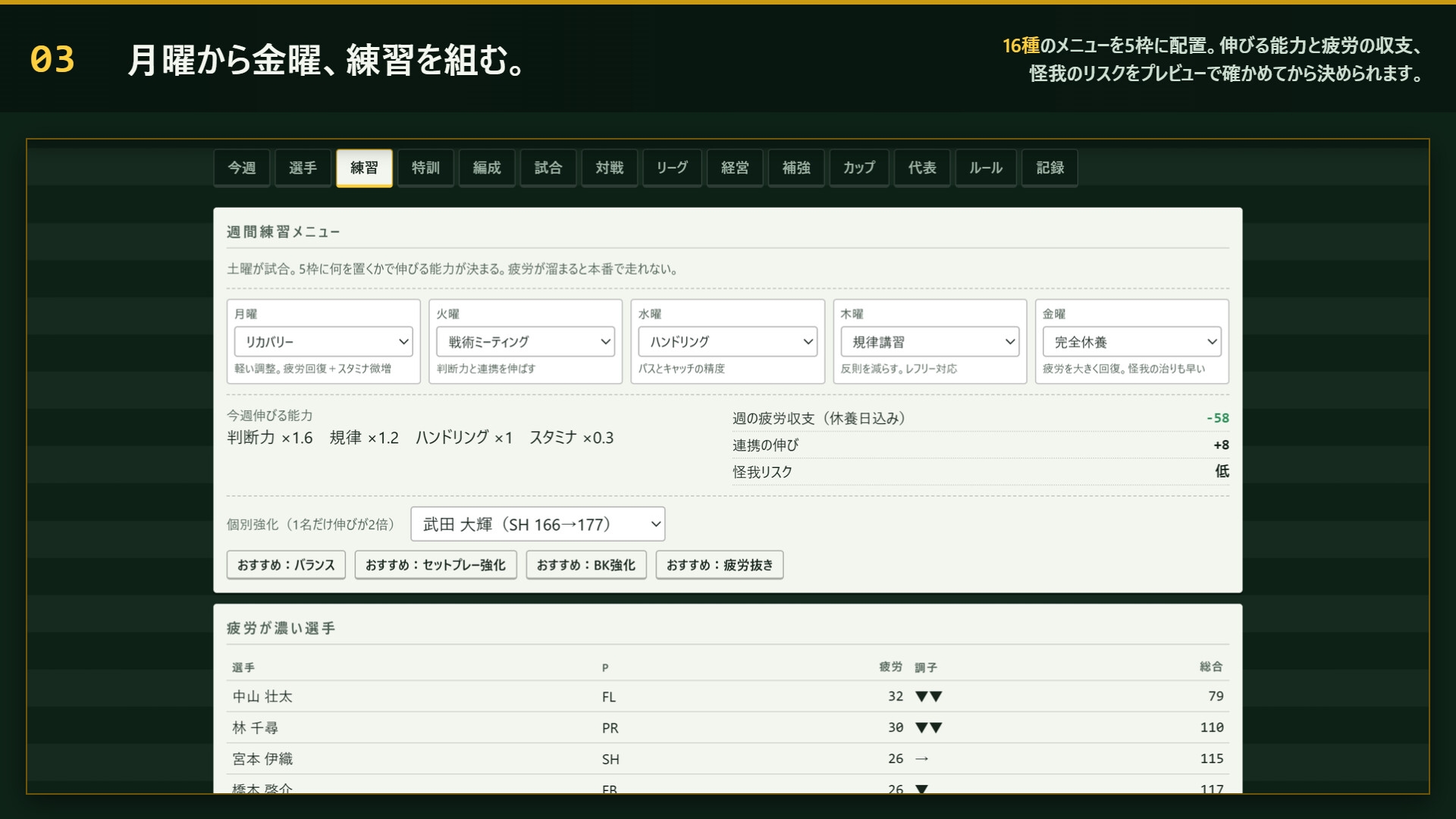The image size is (1456, 819).
Task: Open the 試合 tab
Action: tap(548, 168)
